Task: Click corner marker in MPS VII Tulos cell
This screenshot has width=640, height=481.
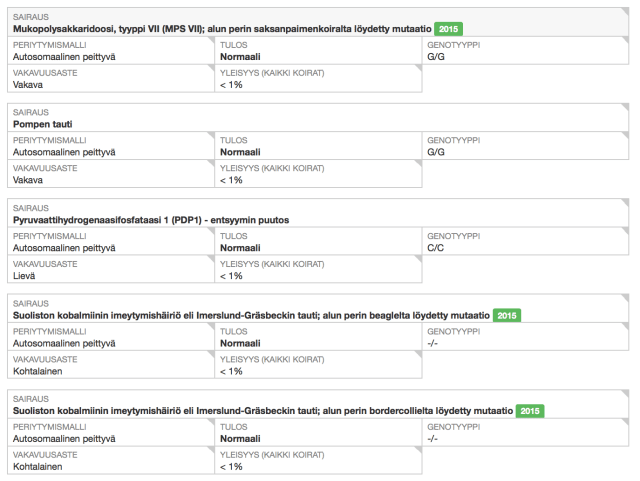Action: tap(417, 42)
